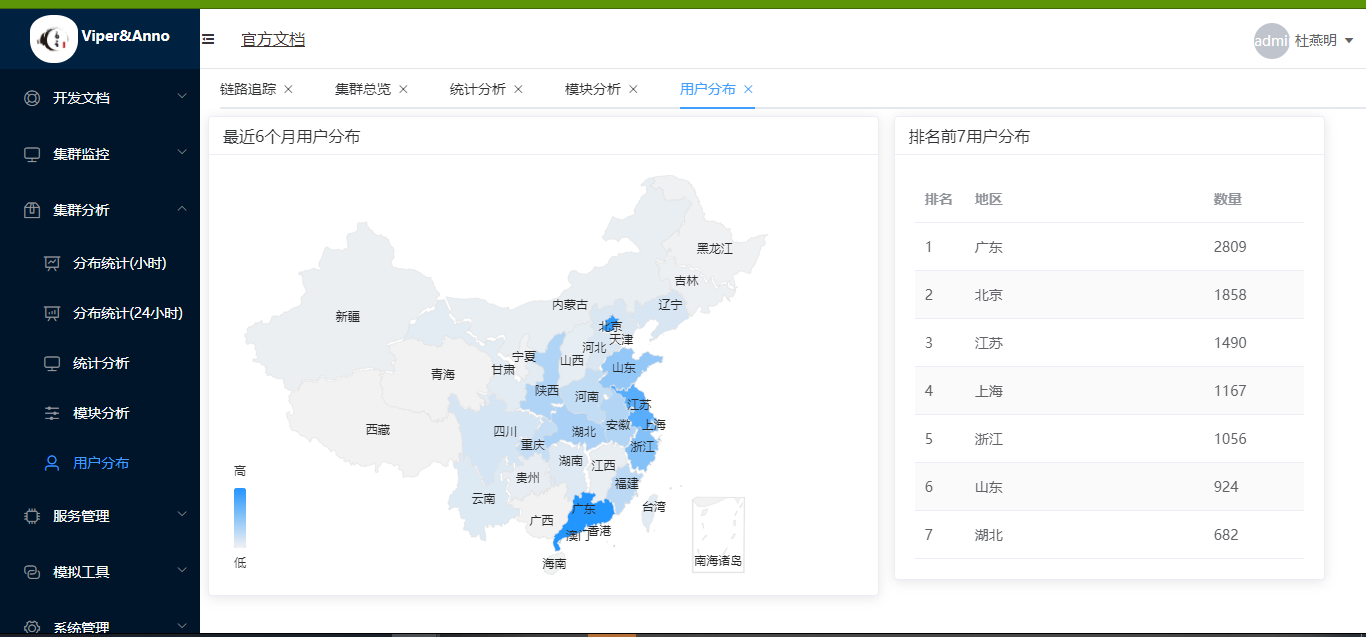Click the 集群分析 box icon
Screen dimensions: 1366x637
(32, 210)
